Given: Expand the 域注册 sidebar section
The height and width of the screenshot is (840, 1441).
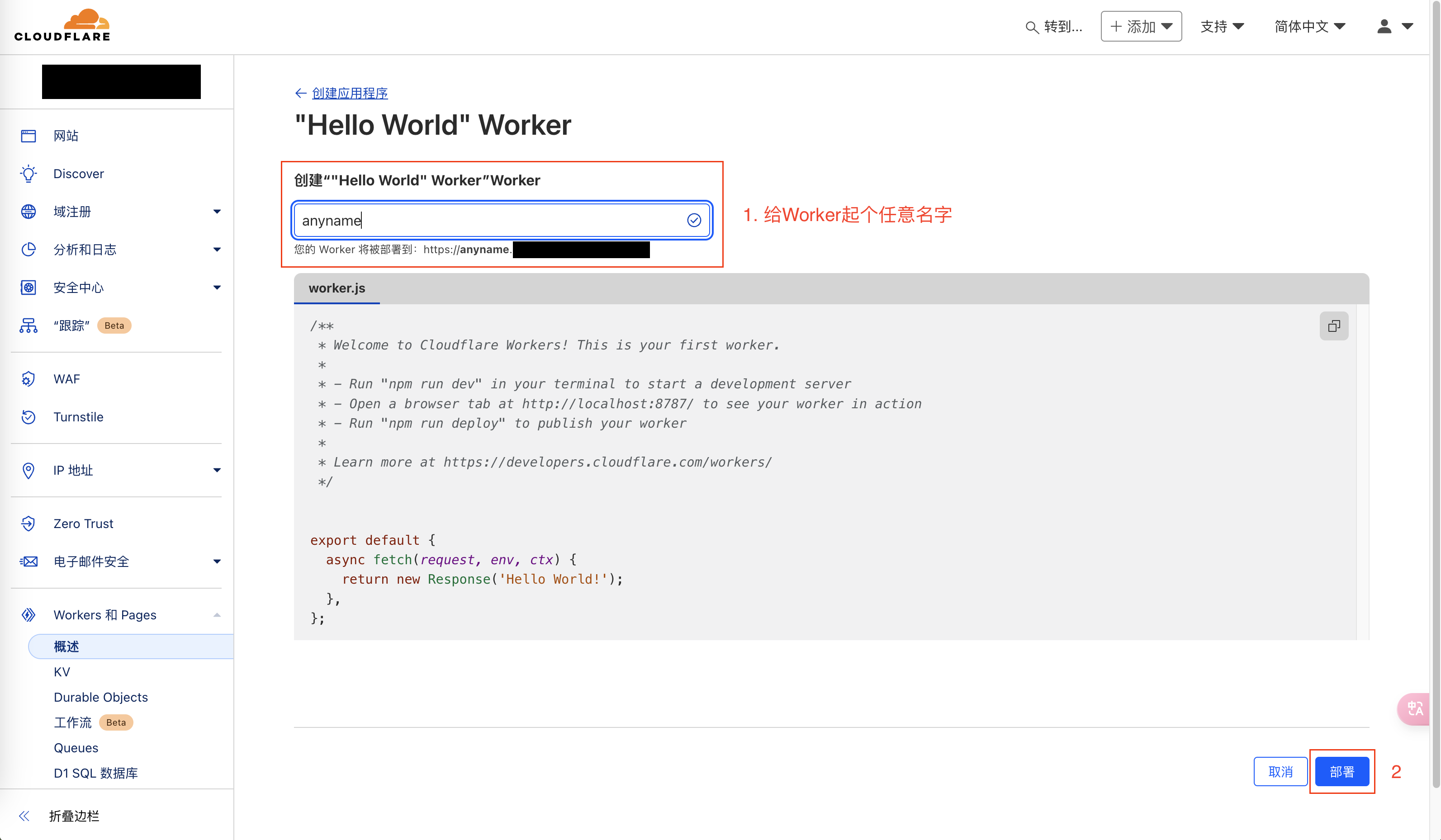Looking at the screenshot, I should (217, 212).
